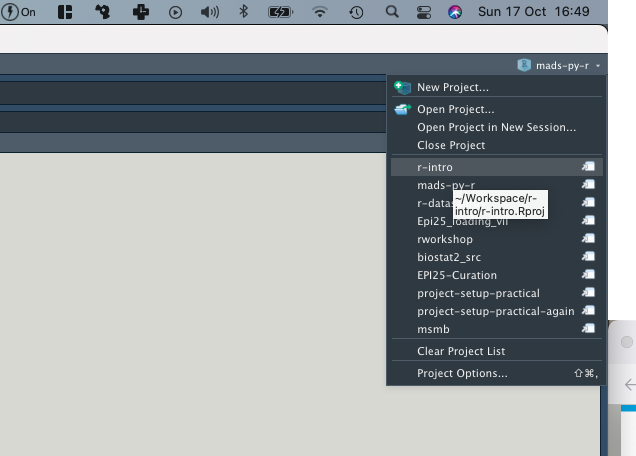Open rworkshop in a new session icon
Image resolution: width=636 pixels, height=456 pixels.
589,239
